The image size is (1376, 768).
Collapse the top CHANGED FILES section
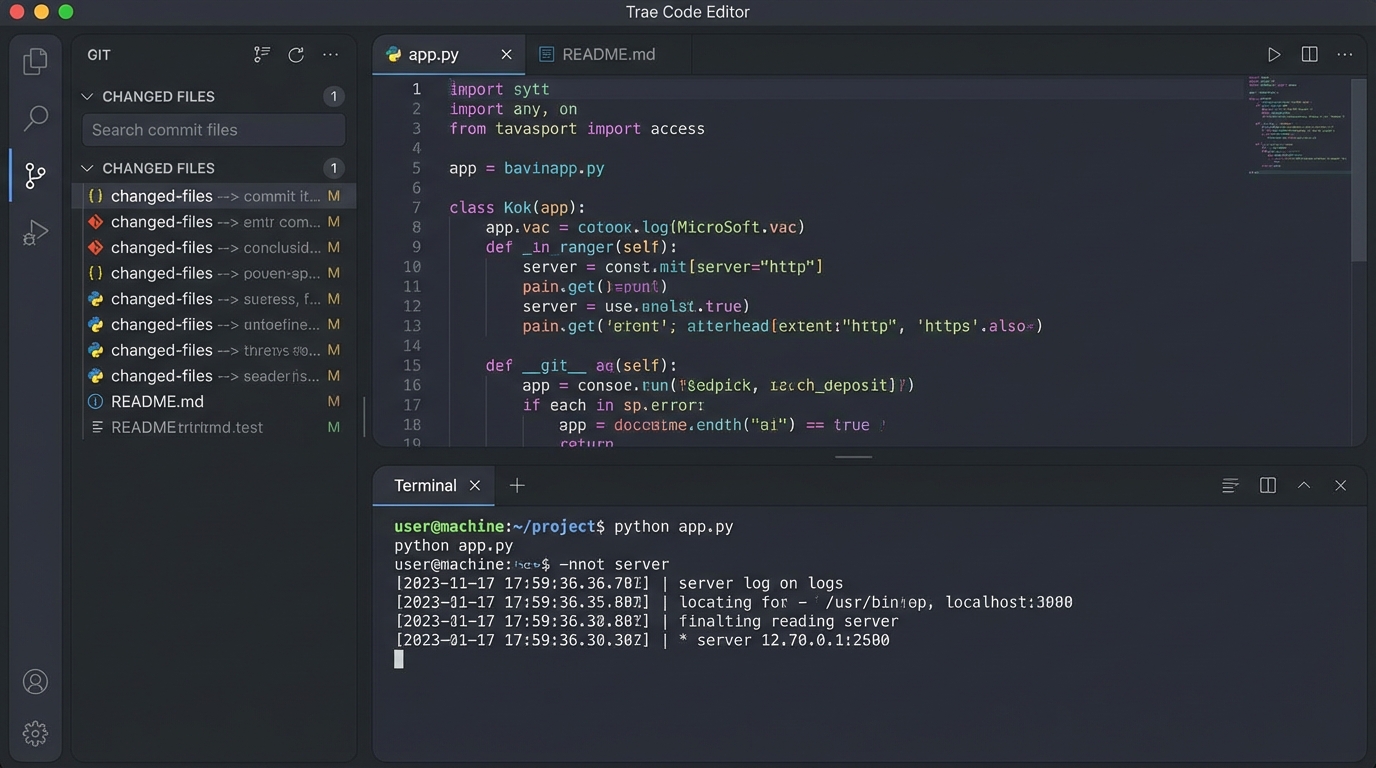(87, 96)
